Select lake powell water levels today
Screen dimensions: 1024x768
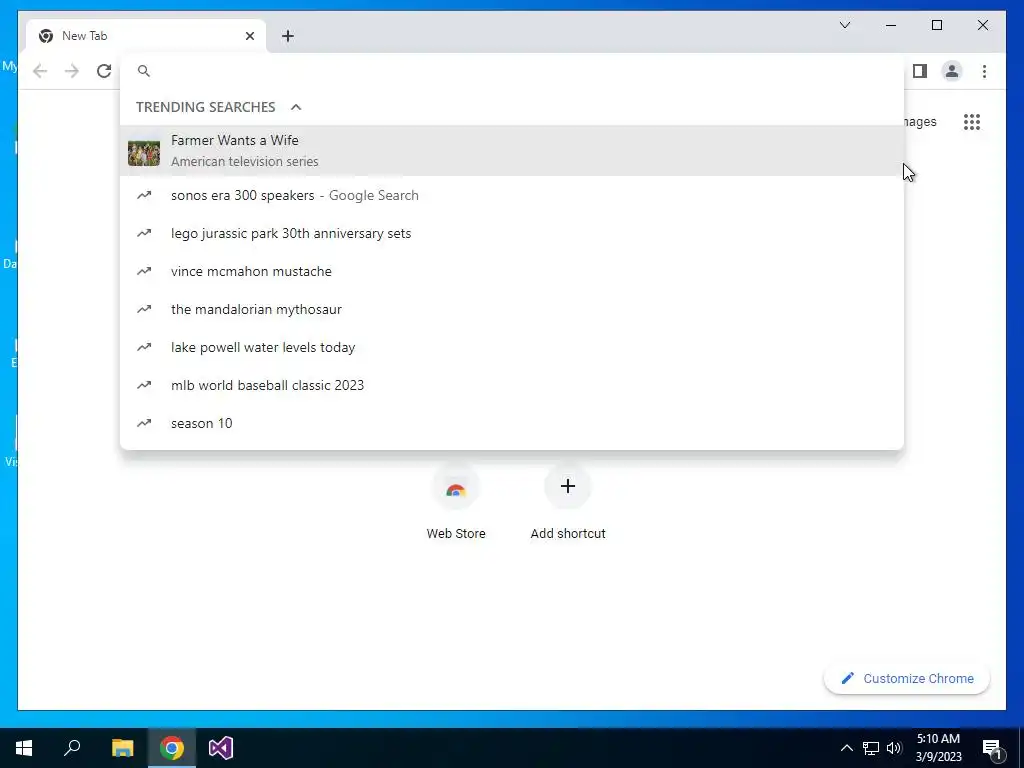point(512,347)
